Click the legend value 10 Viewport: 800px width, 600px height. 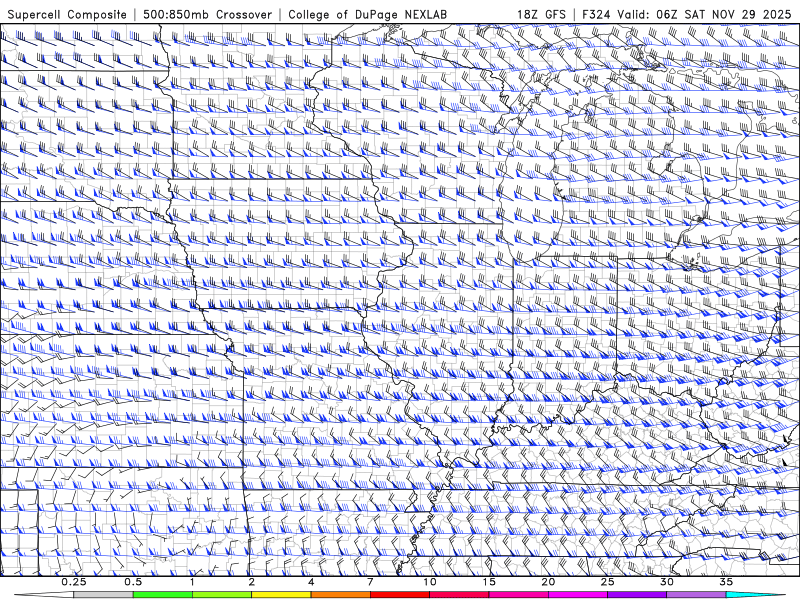click(x=430, y=582)
